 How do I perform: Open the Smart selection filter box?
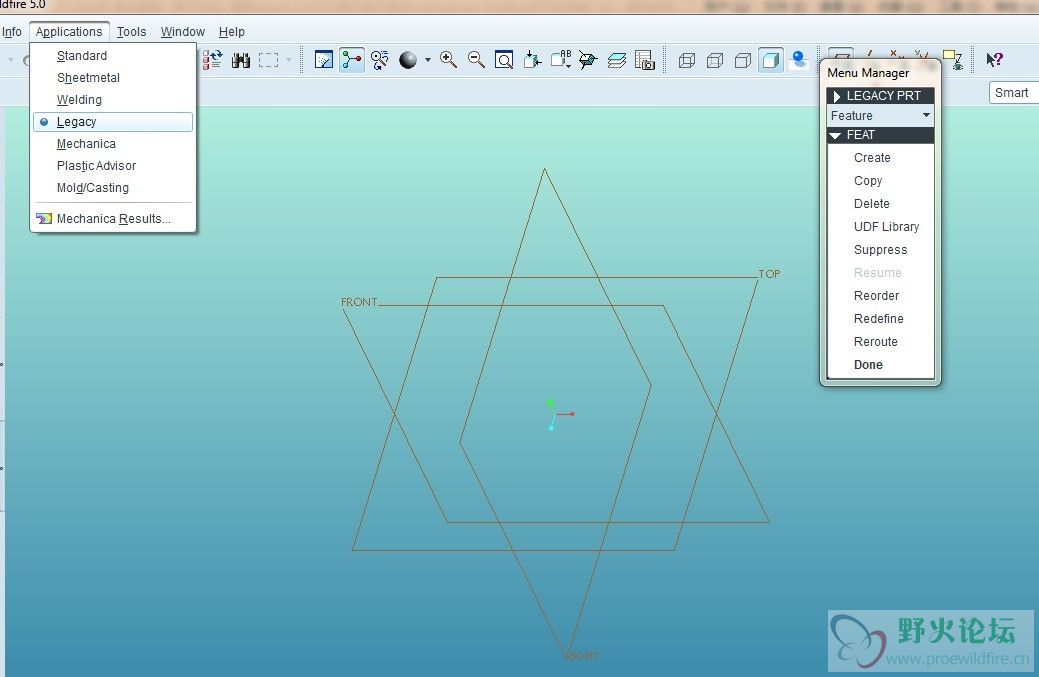pos(1014,93)
